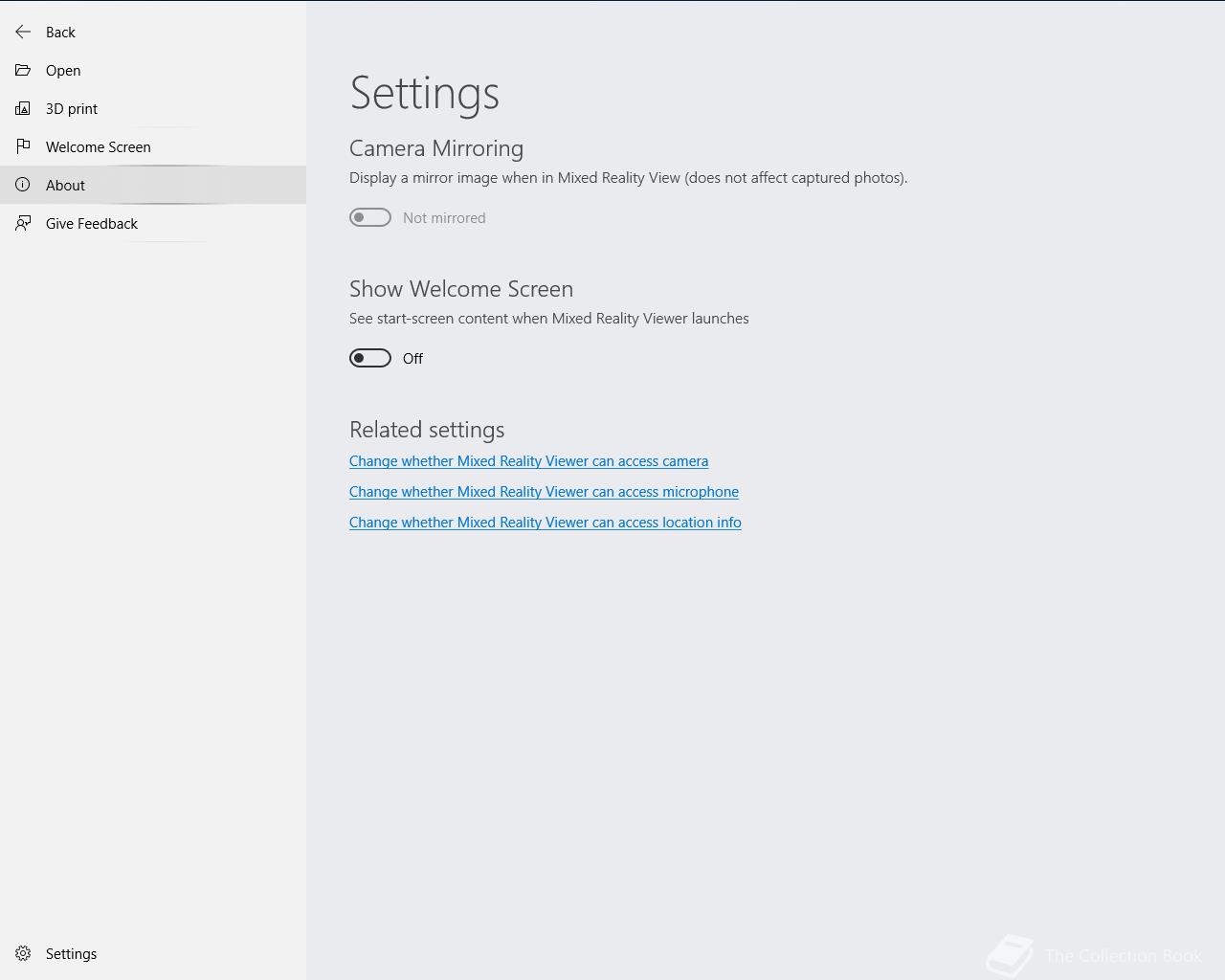This screenshot has width=1225, height=980.
Task: Select Open in the sidebar
Action: tap(153, 70)
